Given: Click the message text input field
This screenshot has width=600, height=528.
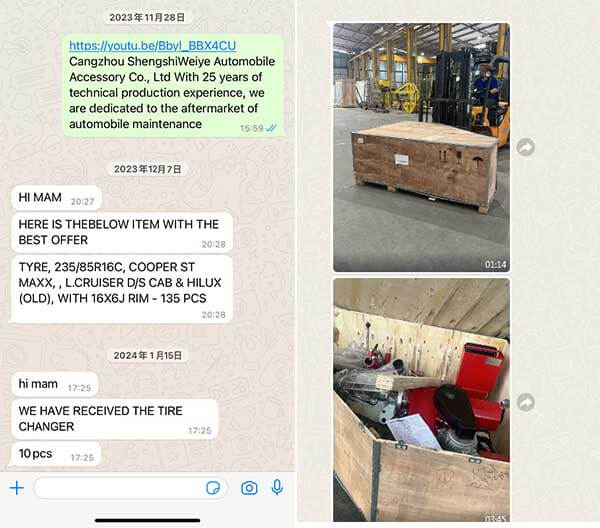Looking at the screenshot, I should click(131, 488).
